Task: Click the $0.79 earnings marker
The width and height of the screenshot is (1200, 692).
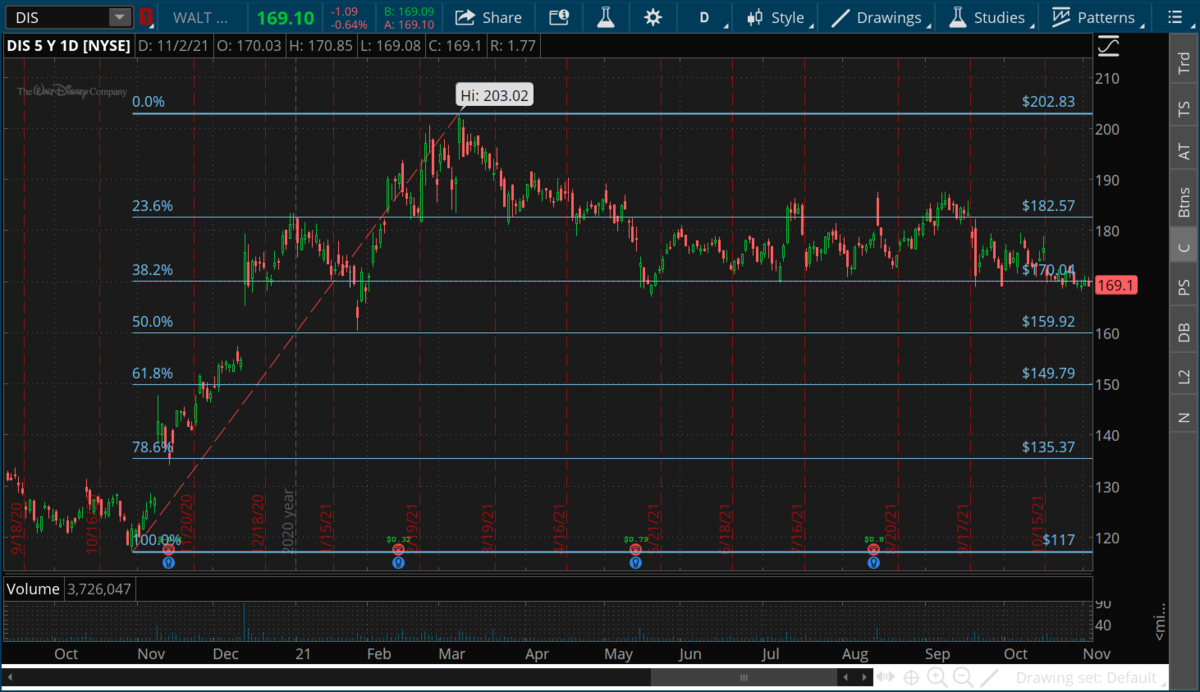Action: [x=634, y=539]
